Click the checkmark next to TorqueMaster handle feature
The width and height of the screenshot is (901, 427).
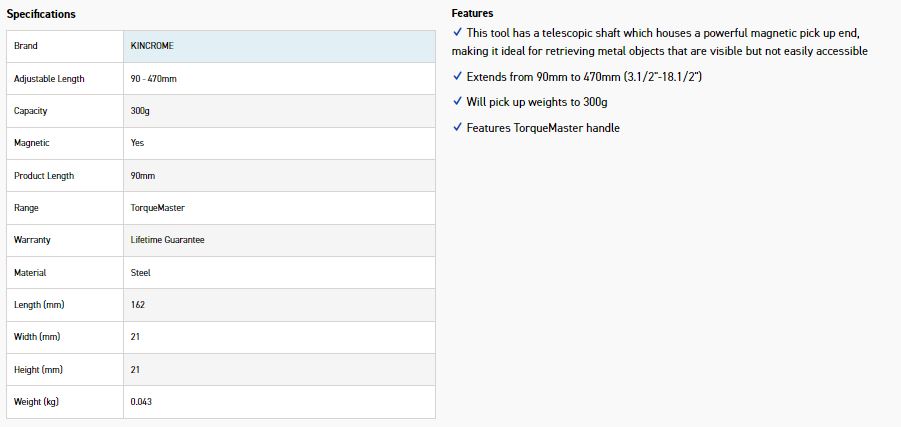click(458, 128)
